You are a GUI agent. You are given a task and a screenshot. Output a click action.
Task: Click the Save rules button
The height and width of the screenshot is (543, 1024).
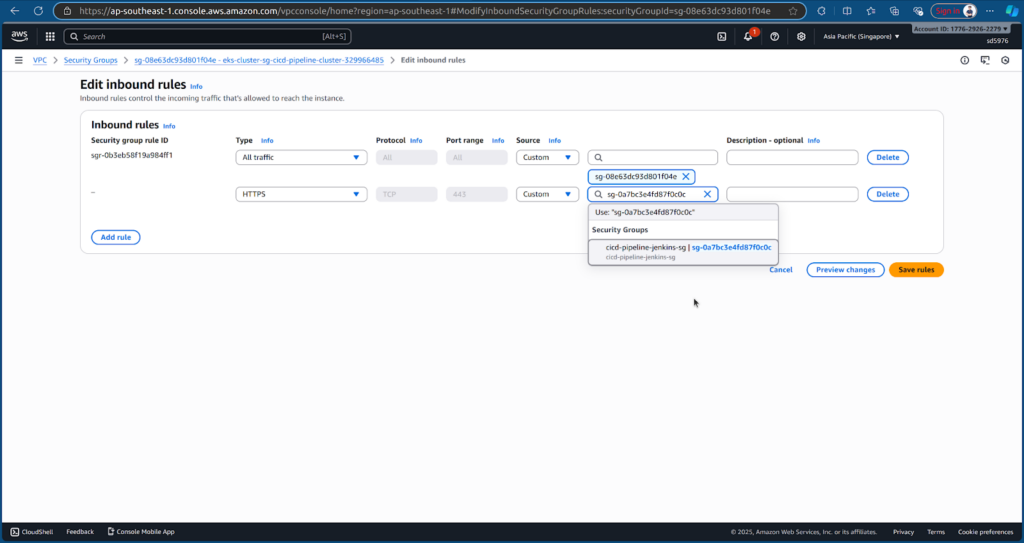click(915, 270)
